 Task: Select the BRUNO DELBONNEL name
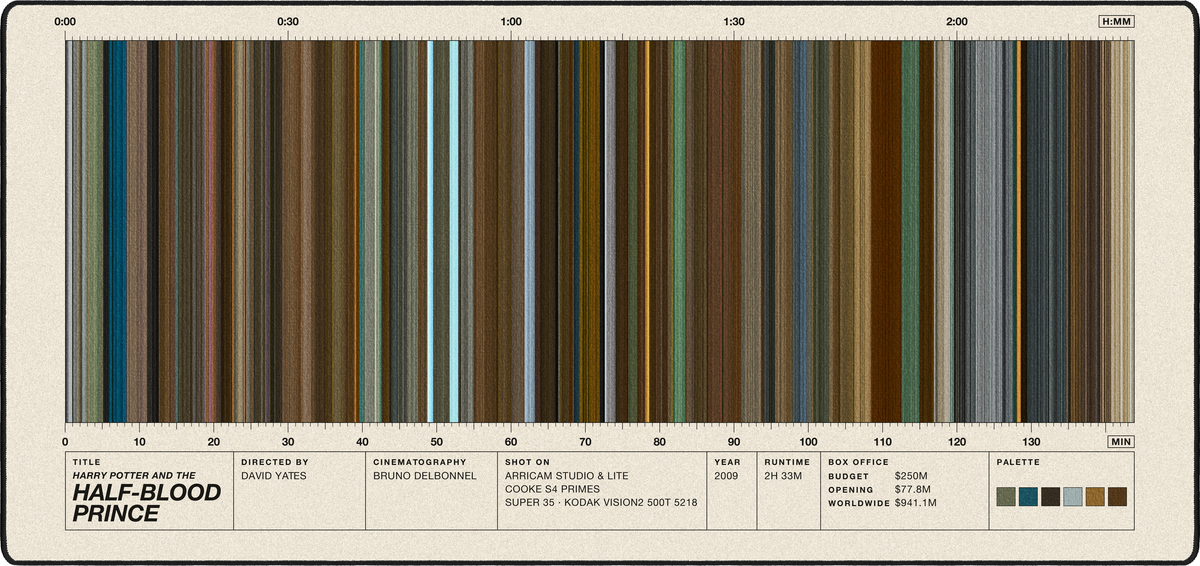pos(425,476)
